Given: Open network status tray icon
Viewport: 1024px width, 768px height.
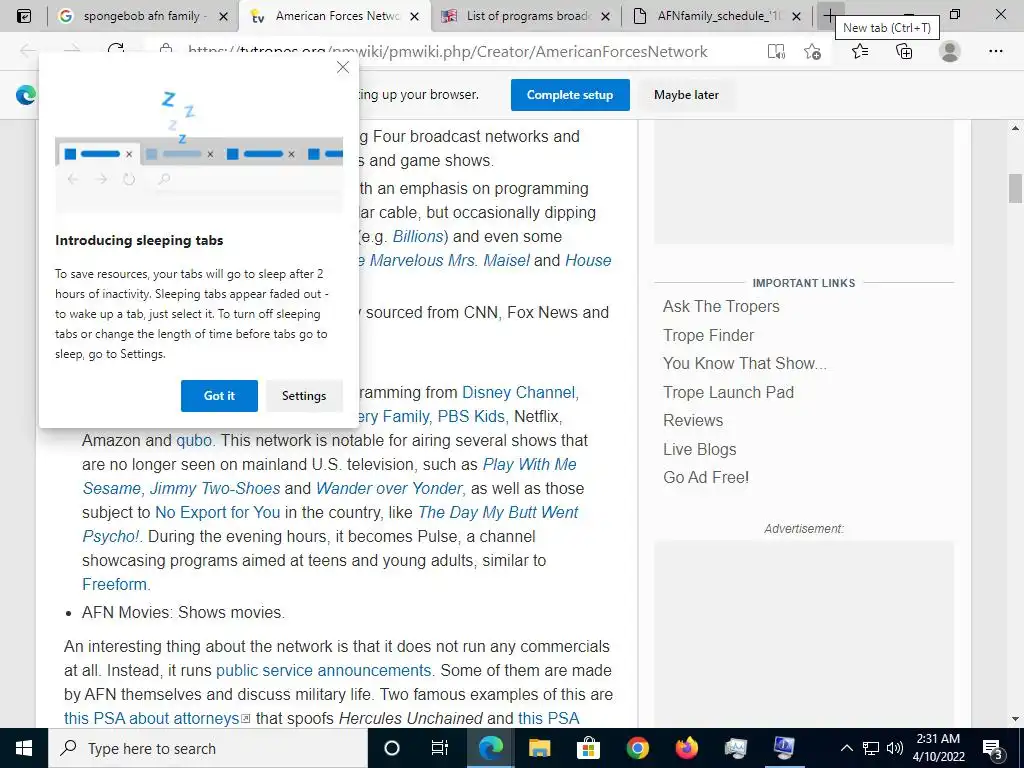Looking at the screenshot, I should 871,748.
